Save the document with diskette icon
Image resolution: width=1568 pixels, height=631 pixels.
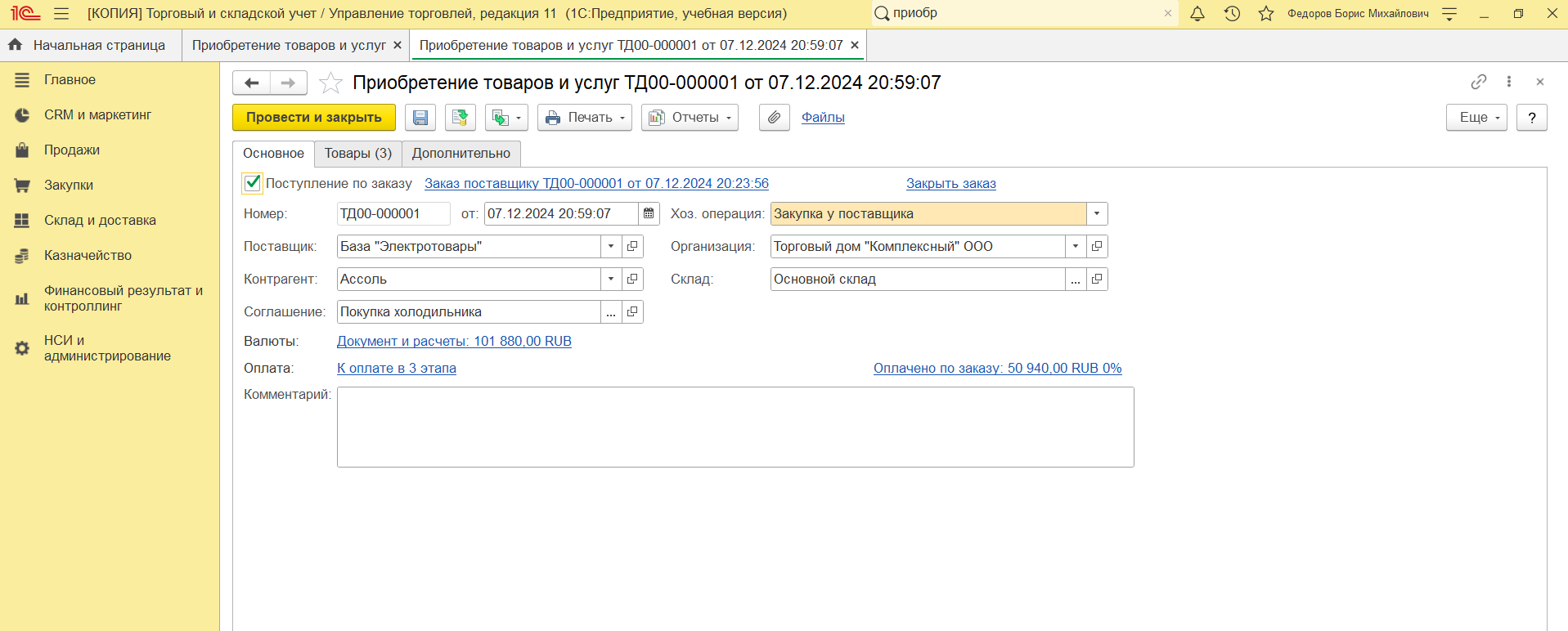[x=420, y=118]
